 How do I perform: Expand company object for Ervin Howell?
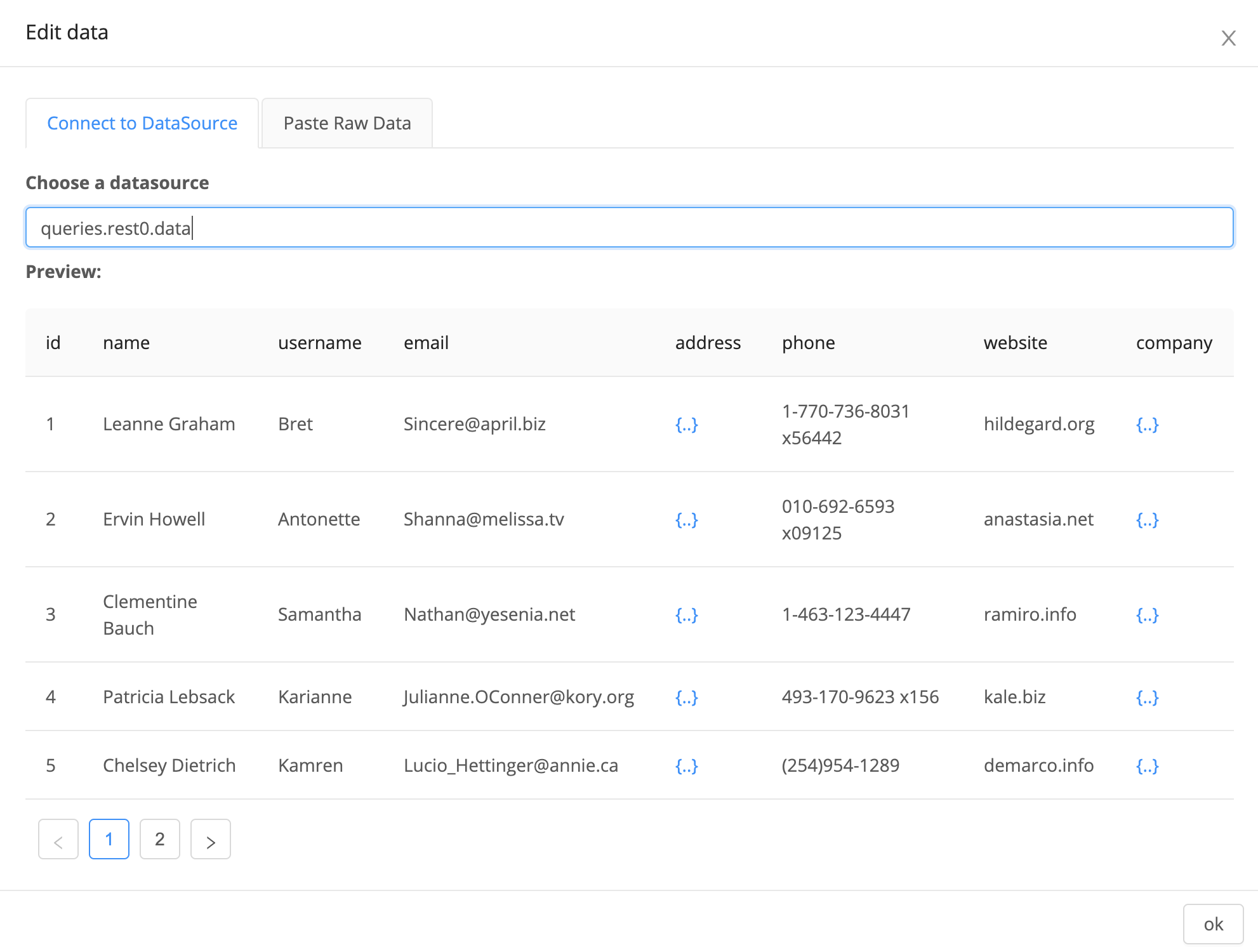[x=1148, y=519]
